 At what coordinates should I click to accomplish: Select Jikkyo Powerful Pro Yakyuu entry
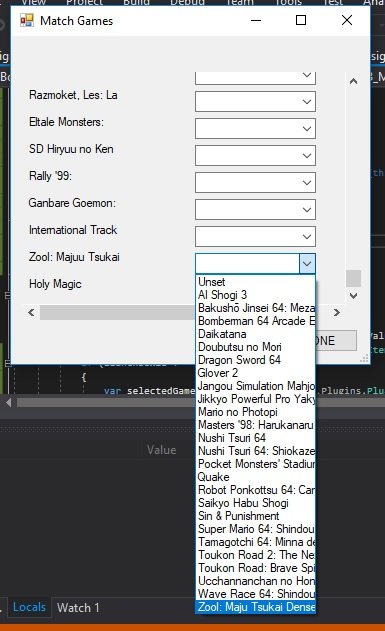[x=255, y=399]
